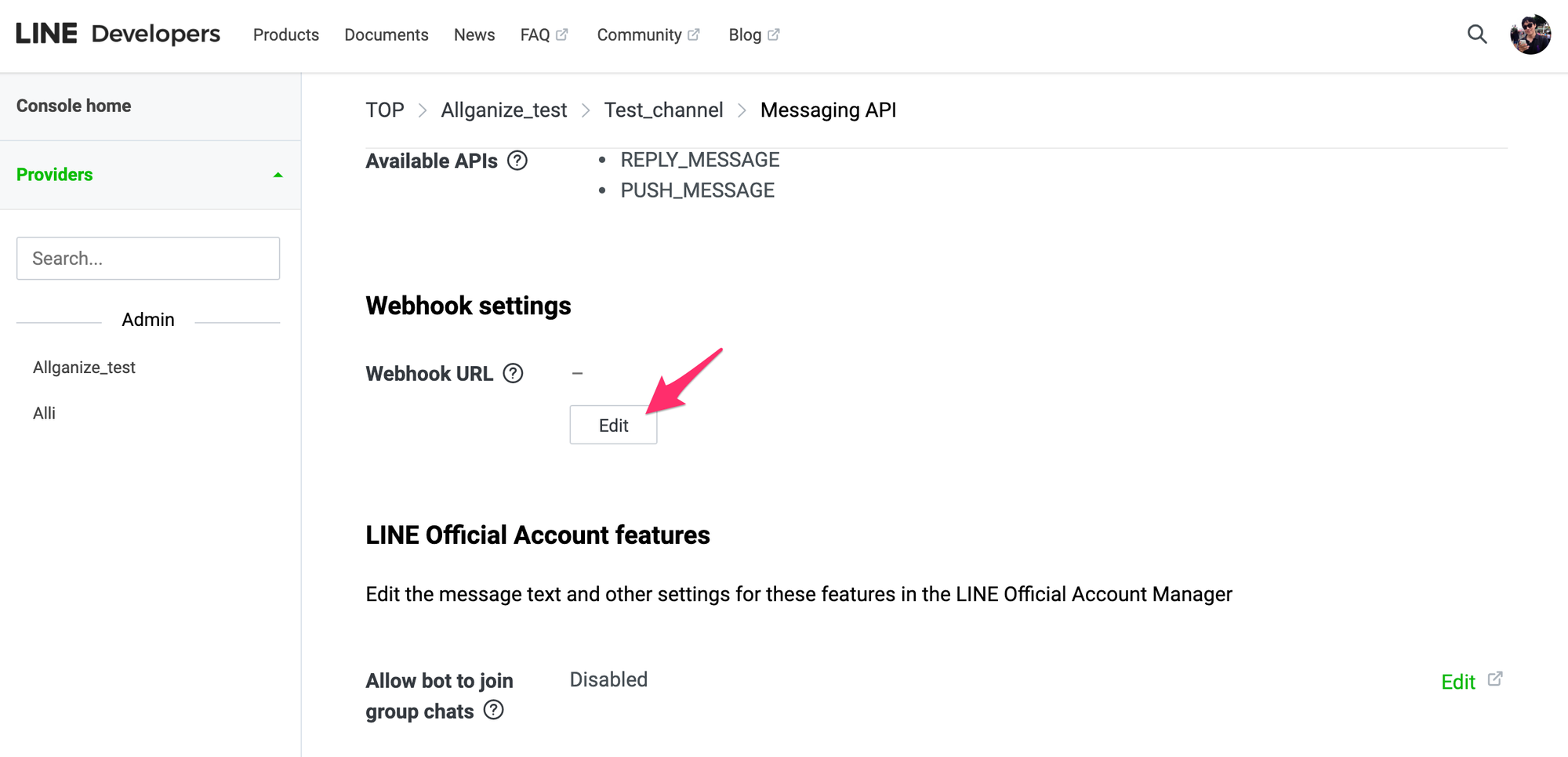The image size is (1568, 757).
Task: Click the Webhook URL help icon
Action: coord(513,373)
